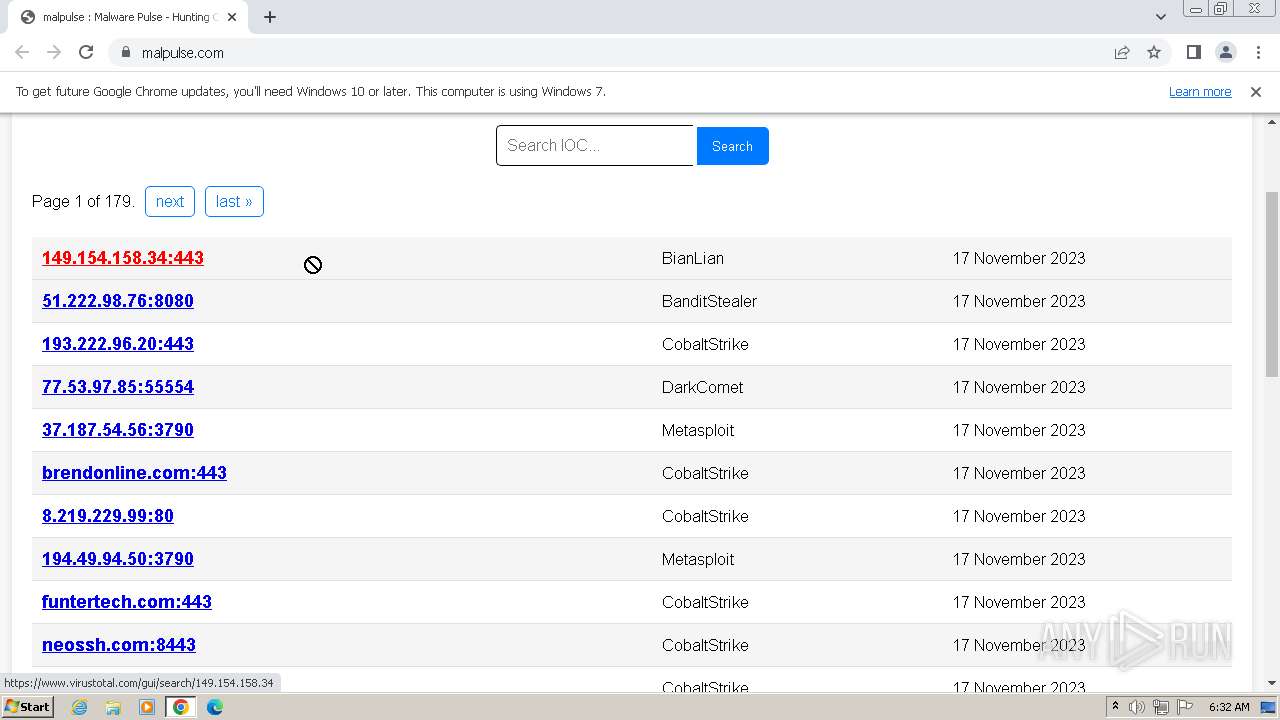Open the volume speaker tray icon
Viewport: 1280px width, 720px height.
point(1137,707)
